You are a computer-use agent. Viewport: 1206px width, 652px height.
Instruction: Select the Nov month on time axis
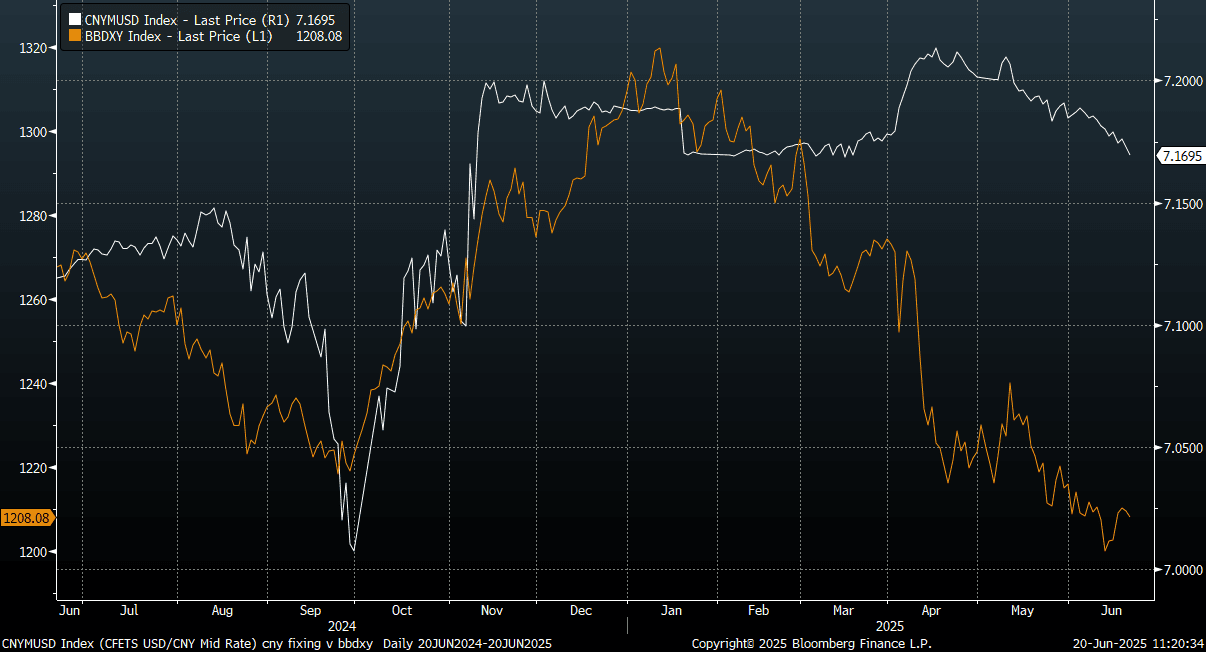[x=491, y=609]
